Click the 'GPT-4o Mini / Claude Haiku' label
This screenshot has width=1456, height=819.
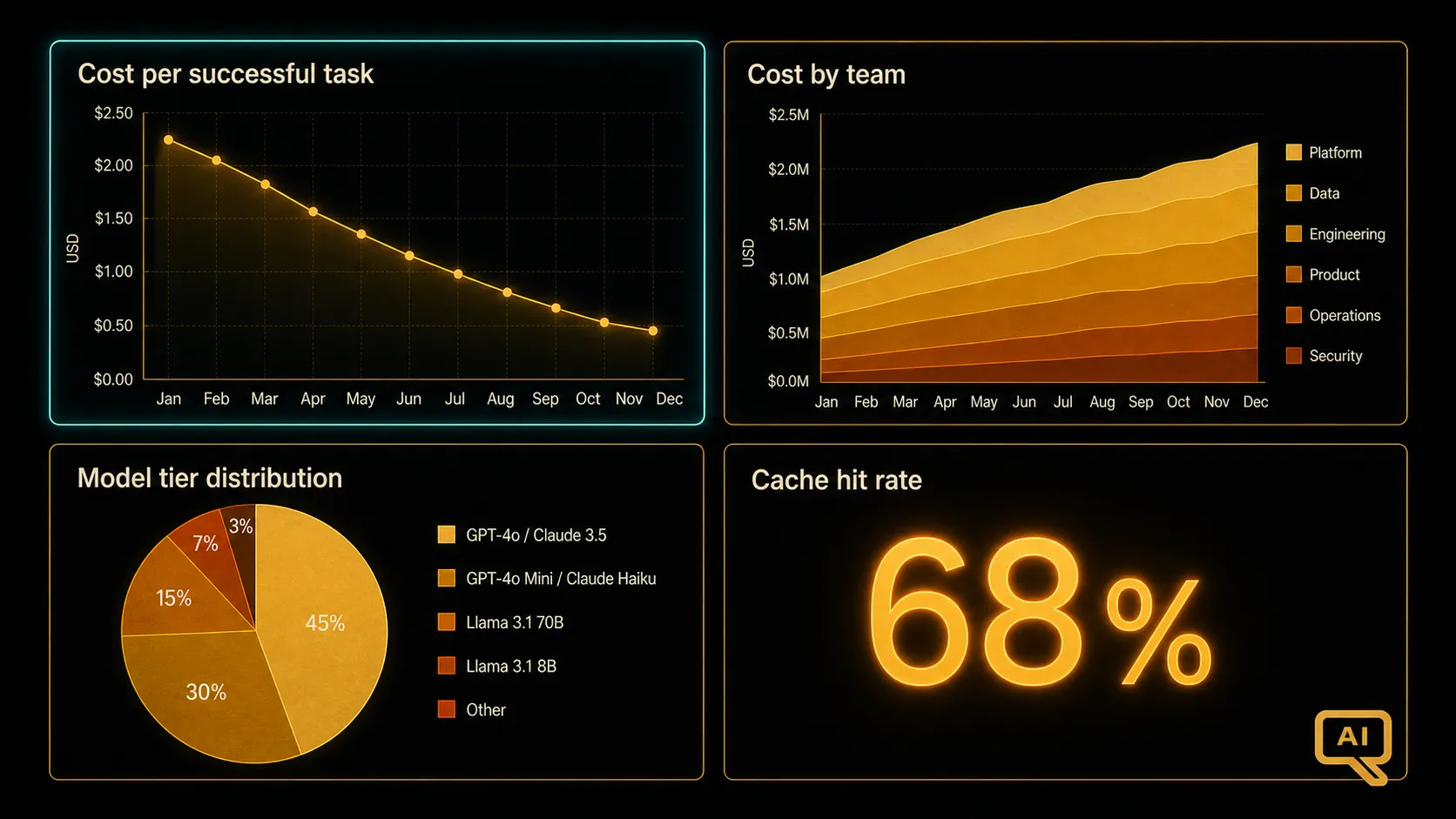pyautogui.click(x=561, y=579)
